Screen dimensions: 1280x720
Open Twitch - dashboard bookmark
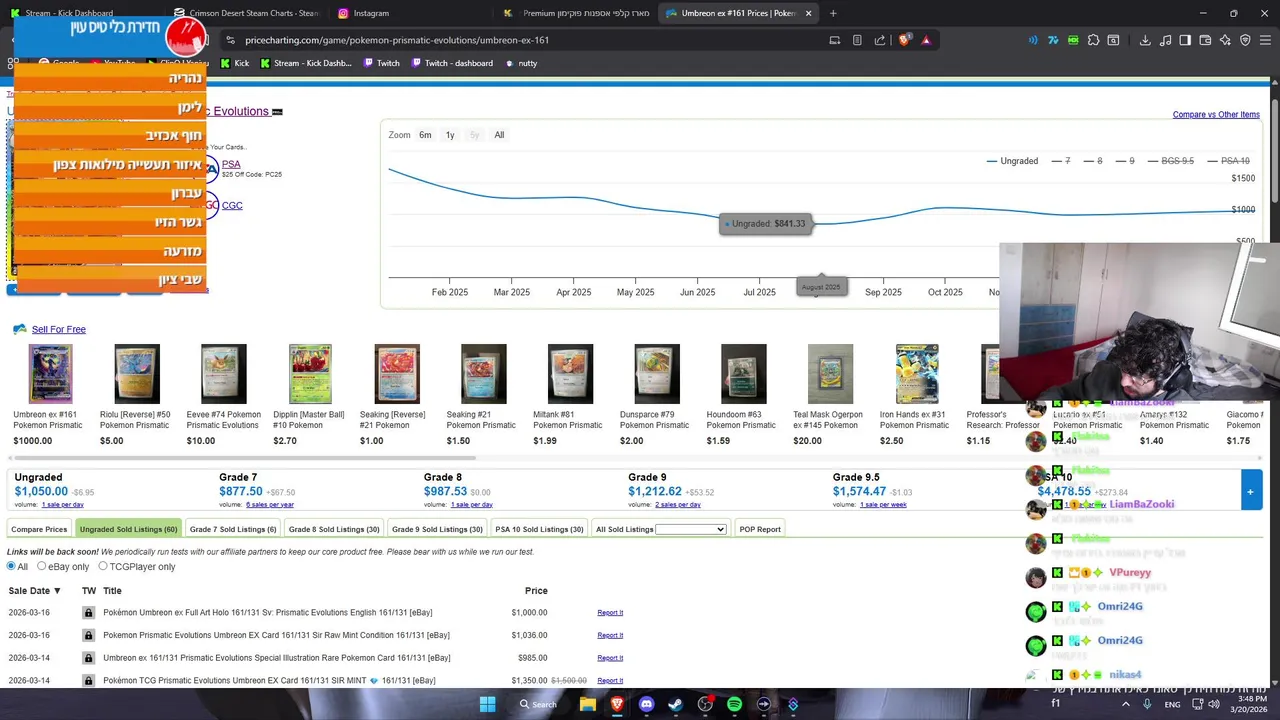[x=450, y=63]
